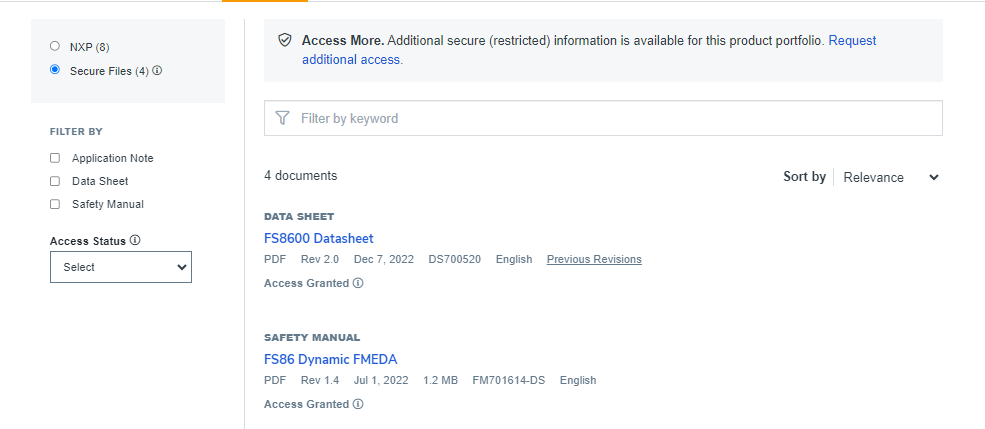Click info icon beside Secure Files (4)
This screenshot has width=985, height=429.
point(157,71)
